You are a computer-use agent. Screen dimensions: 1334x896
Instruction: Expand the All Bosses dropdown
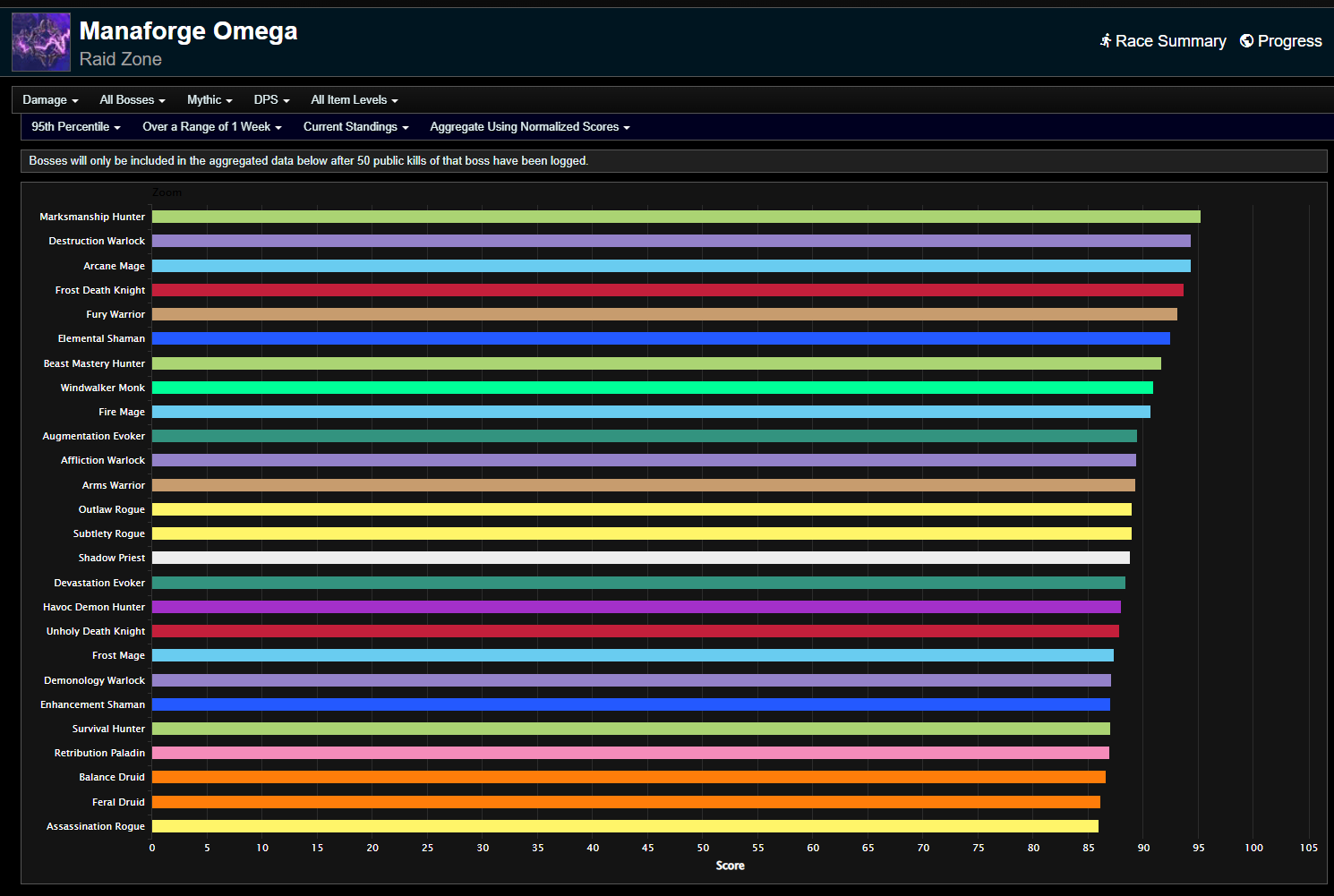coord(132,100)
